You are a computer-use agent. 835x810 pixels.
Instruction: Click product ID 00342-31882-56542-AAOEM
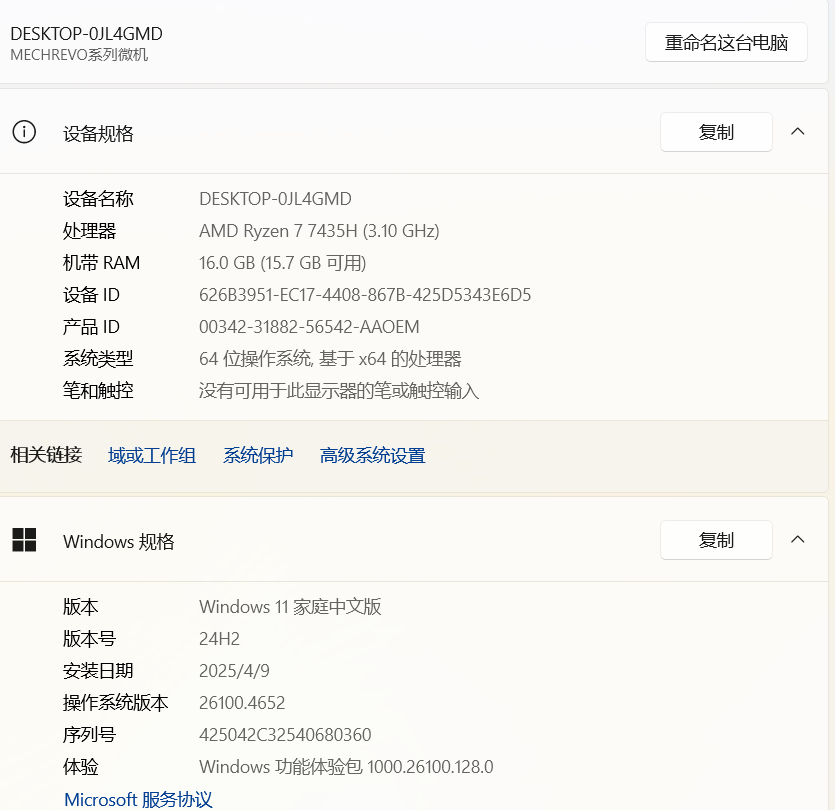pyautogui.click(x=309, y=327)
